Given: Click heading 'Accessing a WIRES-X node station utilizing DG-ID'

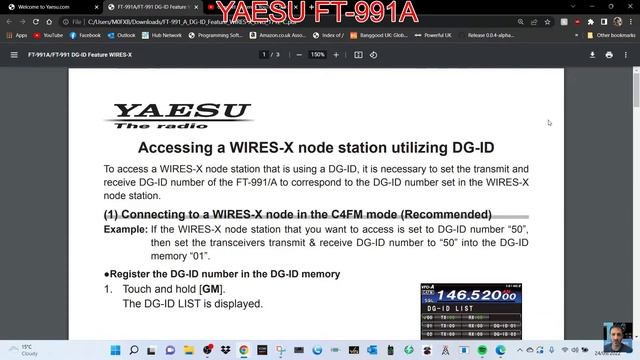Looking at the screenshot, I should point(316,147).
